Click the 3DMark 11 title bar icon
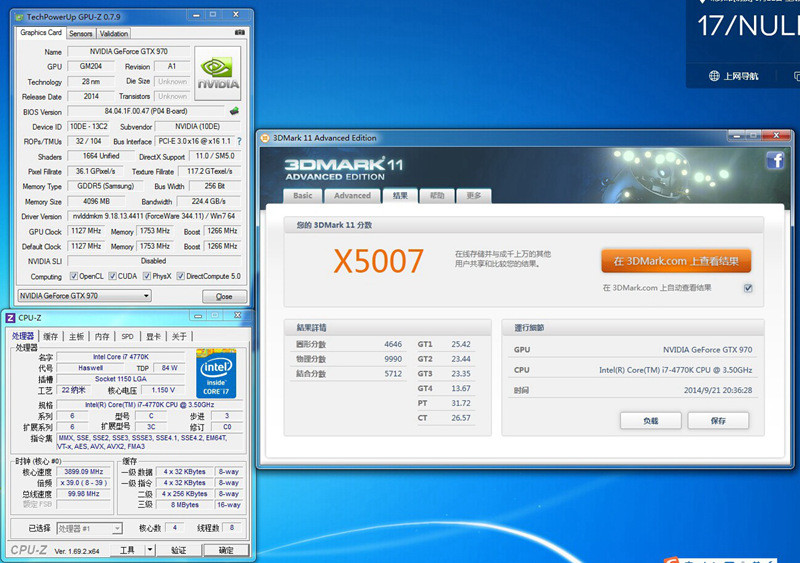 265,138
